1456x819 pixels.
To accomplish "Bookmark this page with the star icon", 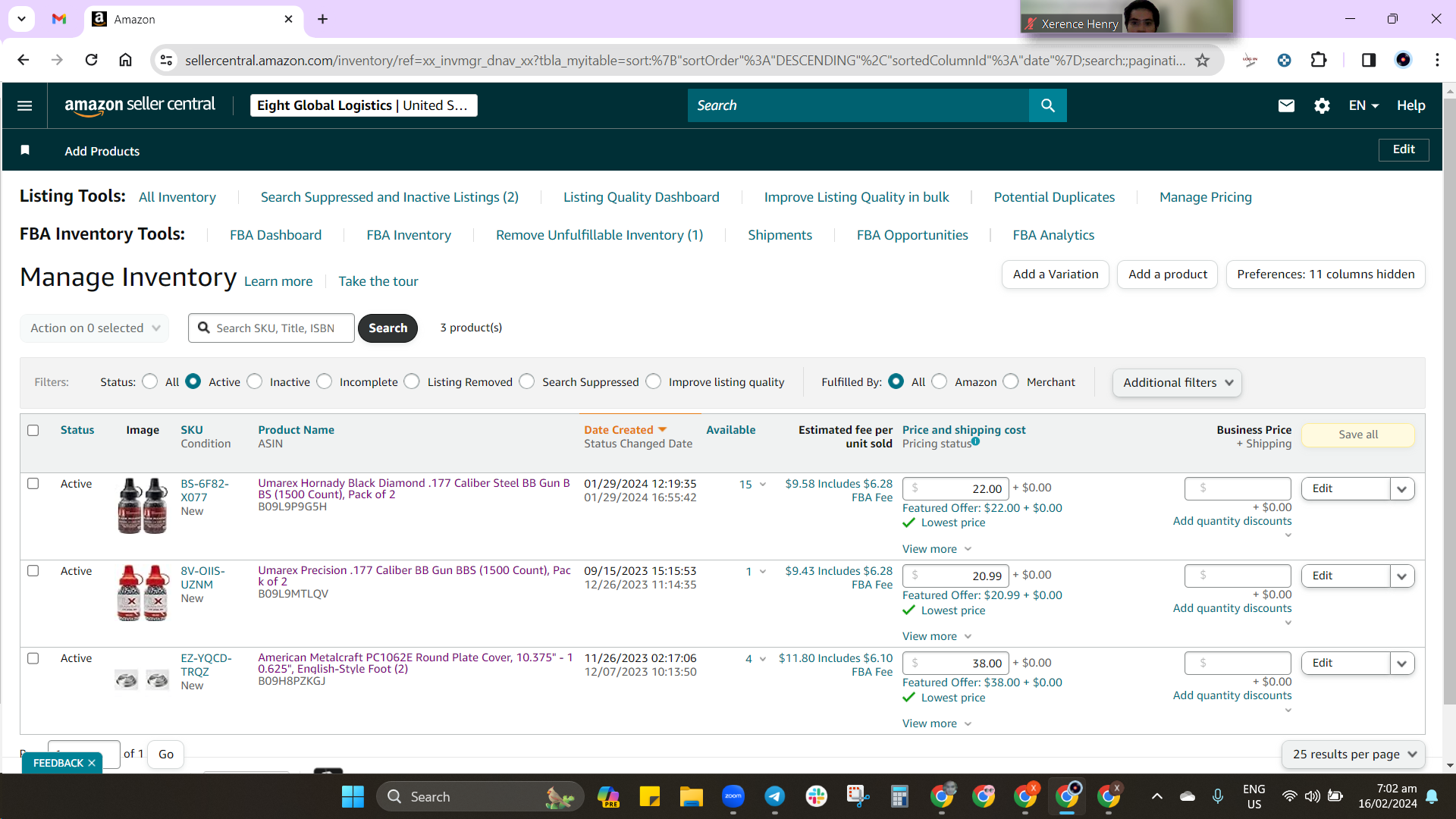I will pos(1203,60).
